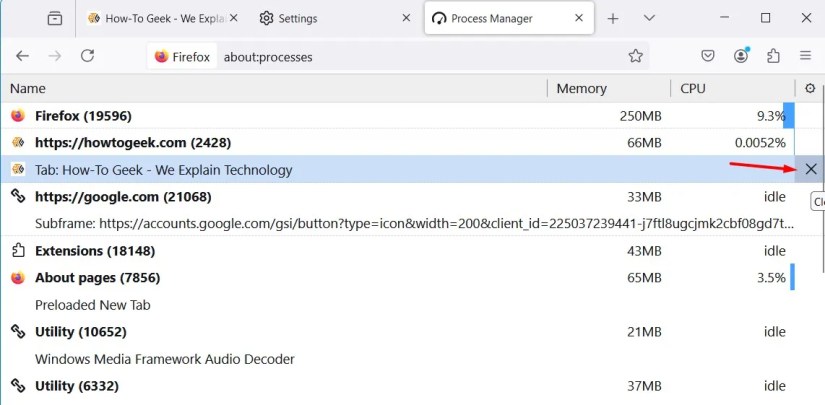Bookmark this page with the star icon

(x=635, y=57)
